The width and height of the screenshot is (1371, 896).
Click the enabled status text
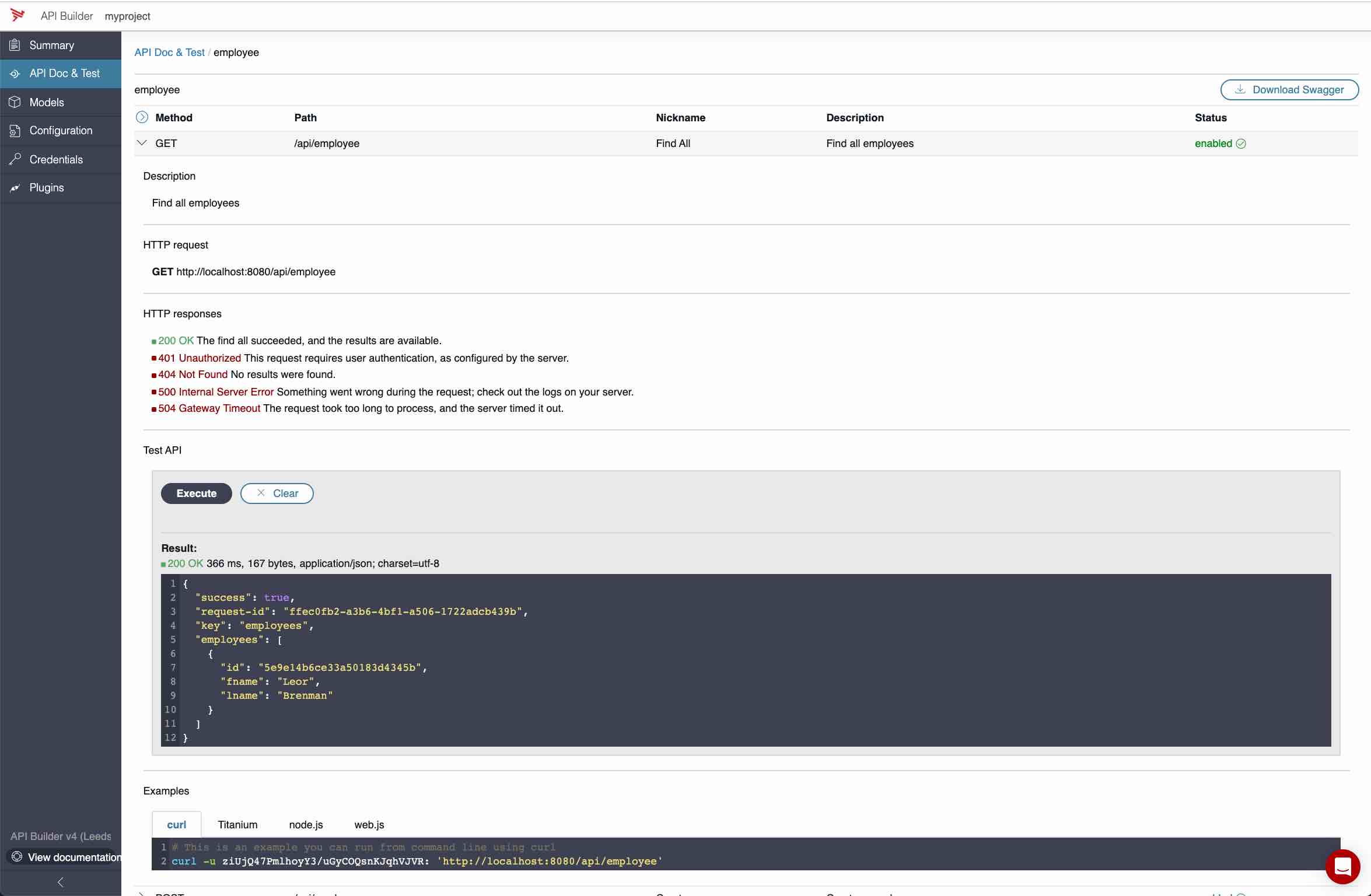coord(1213,143)
